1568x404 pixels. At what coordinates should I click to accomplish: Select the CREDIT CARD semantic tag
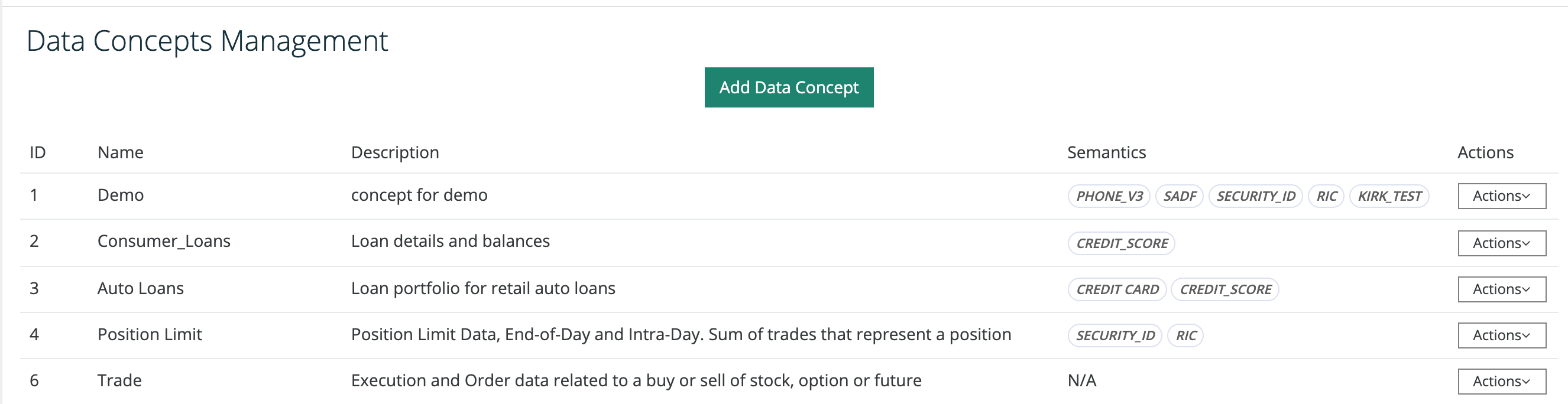tap(1117, 289)
